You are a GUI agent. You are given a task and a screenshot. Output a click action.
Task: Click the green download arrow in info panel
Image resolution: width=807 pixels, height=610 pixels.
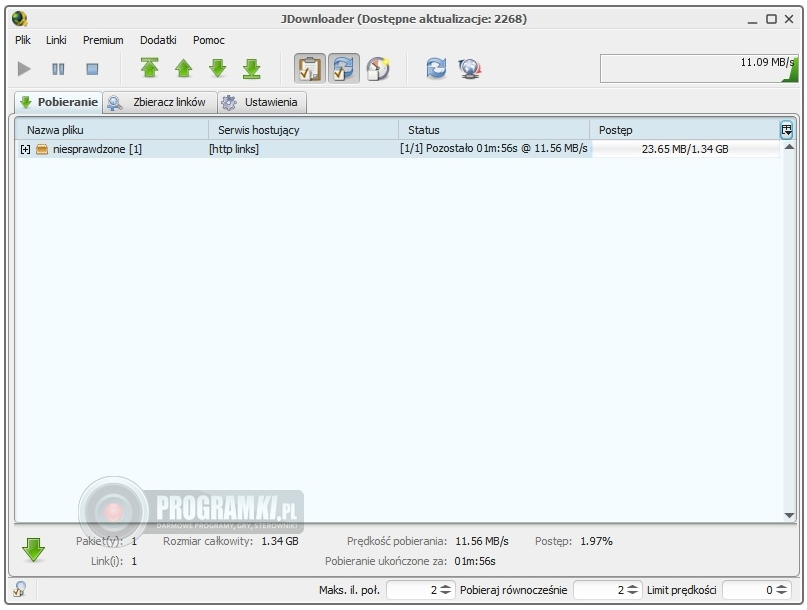[x=33, y=550]
